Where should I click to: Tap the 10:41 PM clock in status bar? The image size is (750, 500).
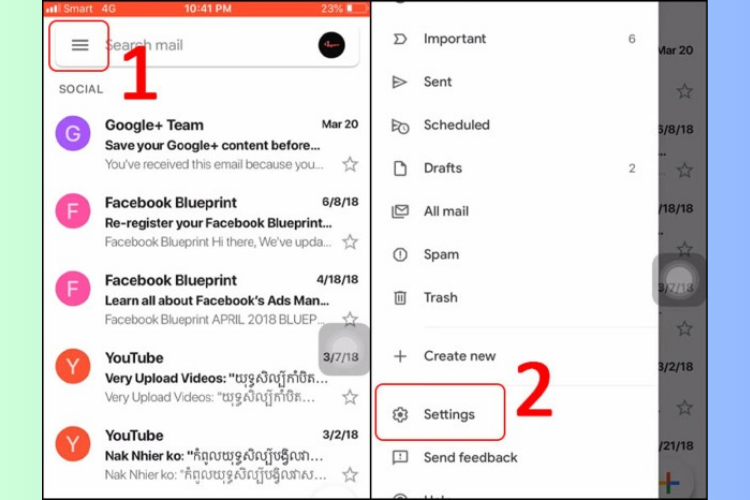pyautogui.click(x=208, y=8)
